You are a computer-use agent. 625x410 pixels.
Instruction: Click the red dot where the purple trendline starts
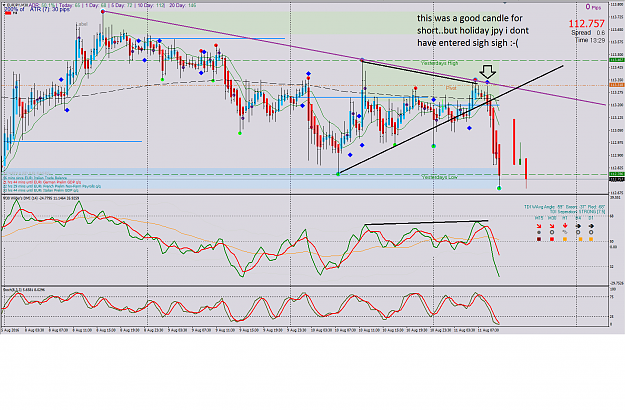pos(103,12)
